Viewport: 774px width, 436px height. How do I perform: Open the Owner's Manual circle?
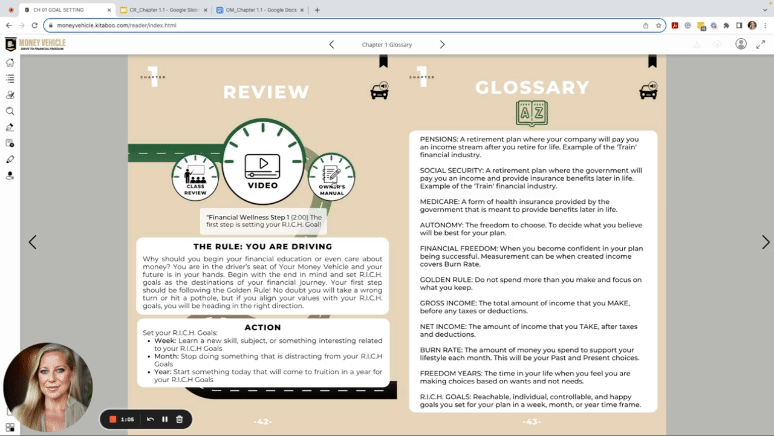pos(332,177)
